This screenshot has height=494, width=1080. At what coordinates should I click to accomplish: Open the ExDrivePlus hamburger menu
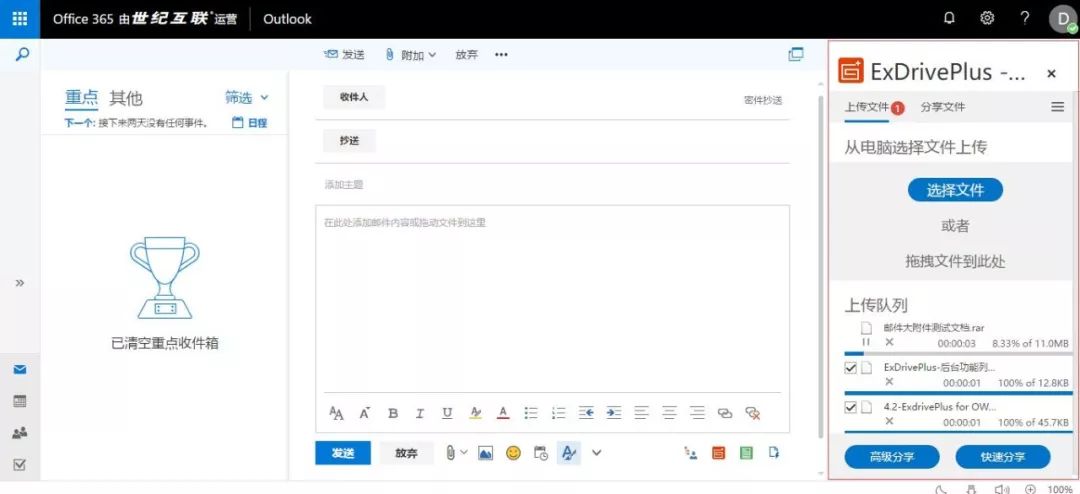(1057, 107)
